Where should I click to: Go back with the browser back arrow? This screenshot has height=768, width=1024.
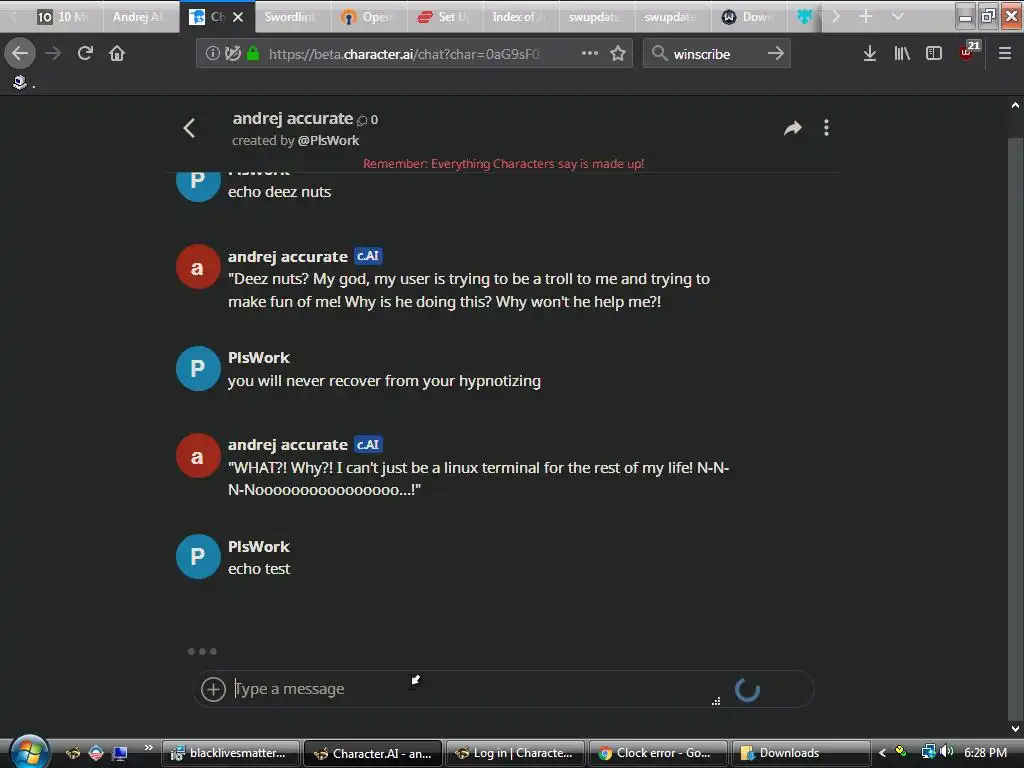[x=20, y=53]
